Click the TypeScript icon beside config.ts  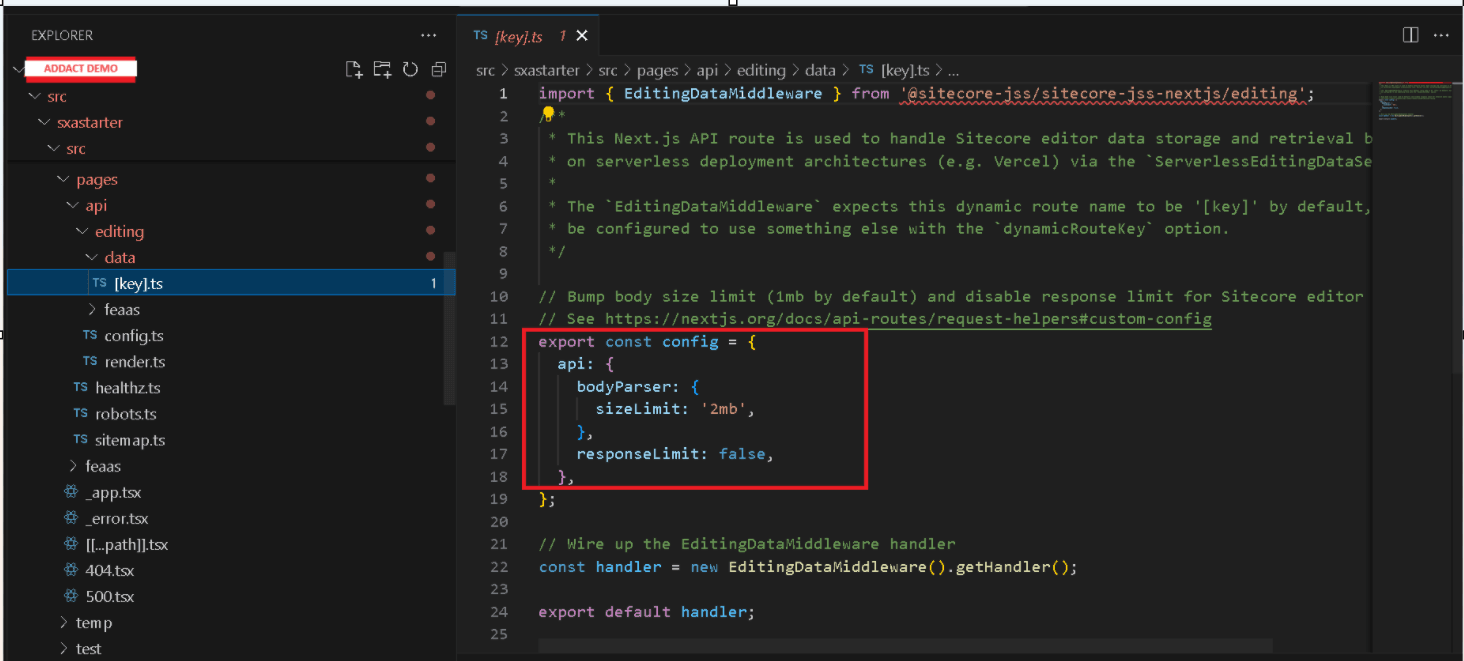pos(90,336)
